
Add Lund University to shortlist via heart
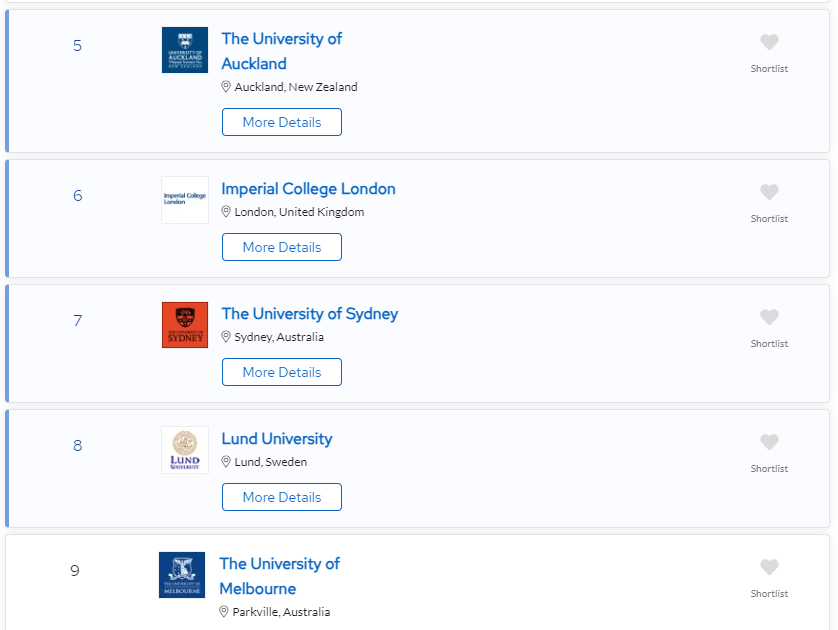coord(769,442)
